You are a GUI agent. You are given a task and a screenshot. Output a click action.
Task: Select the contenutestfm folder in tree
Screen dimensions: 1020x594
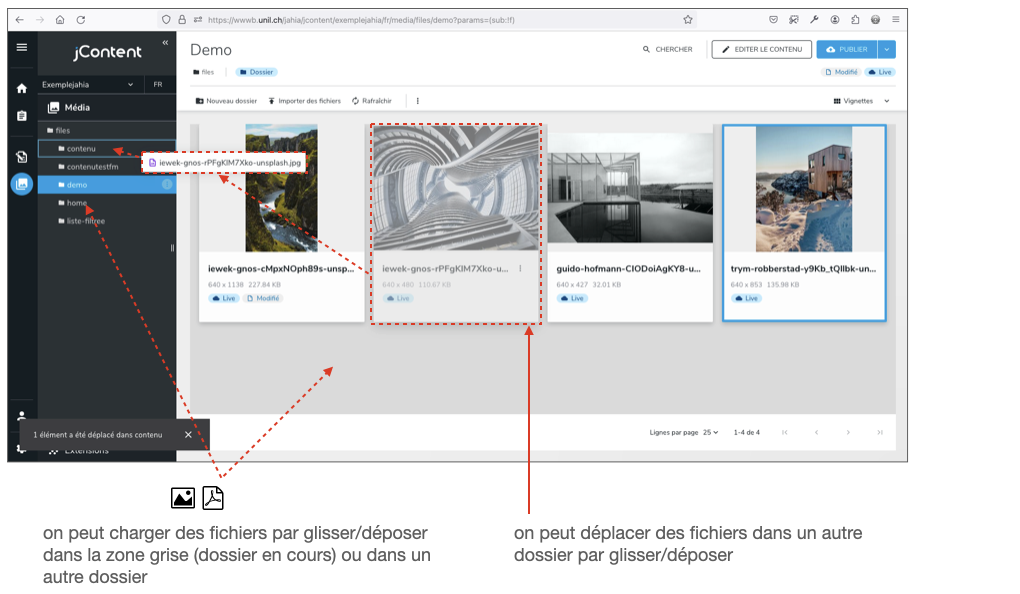(x=92, y=167)
